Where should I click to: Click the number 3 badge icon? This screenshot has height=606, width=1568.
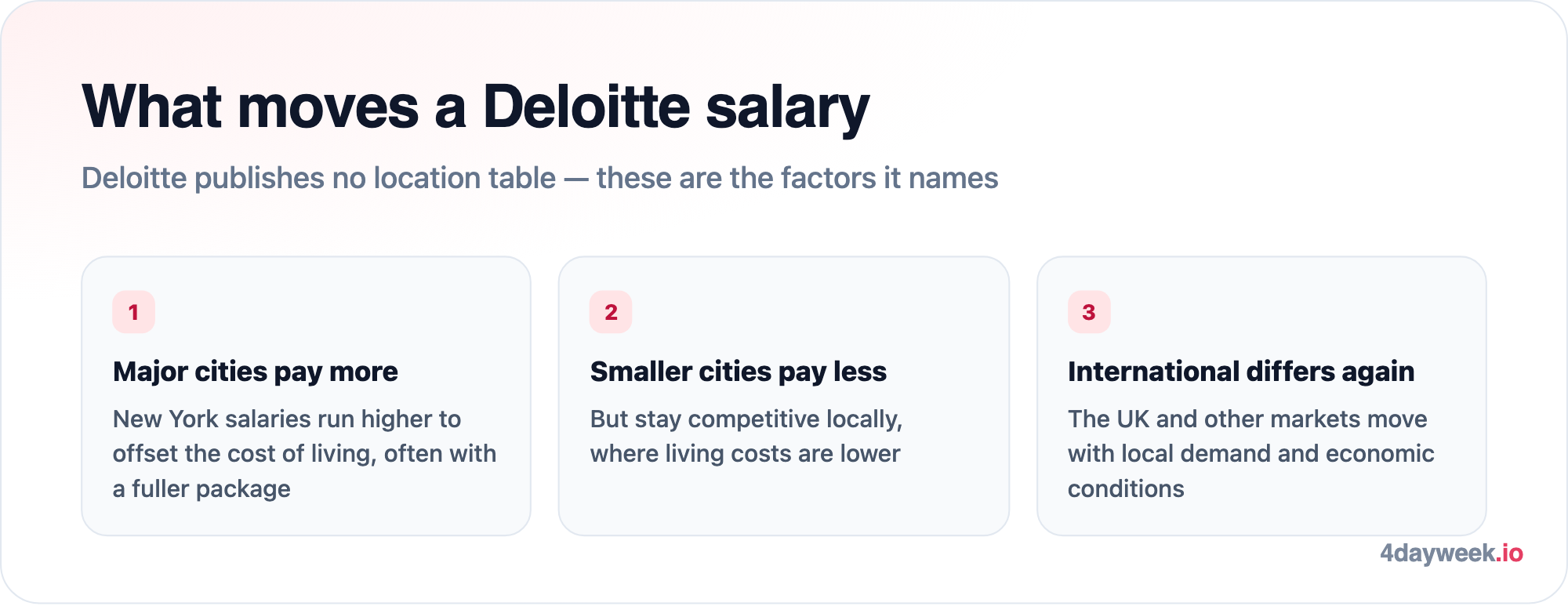coord(1089,312)
